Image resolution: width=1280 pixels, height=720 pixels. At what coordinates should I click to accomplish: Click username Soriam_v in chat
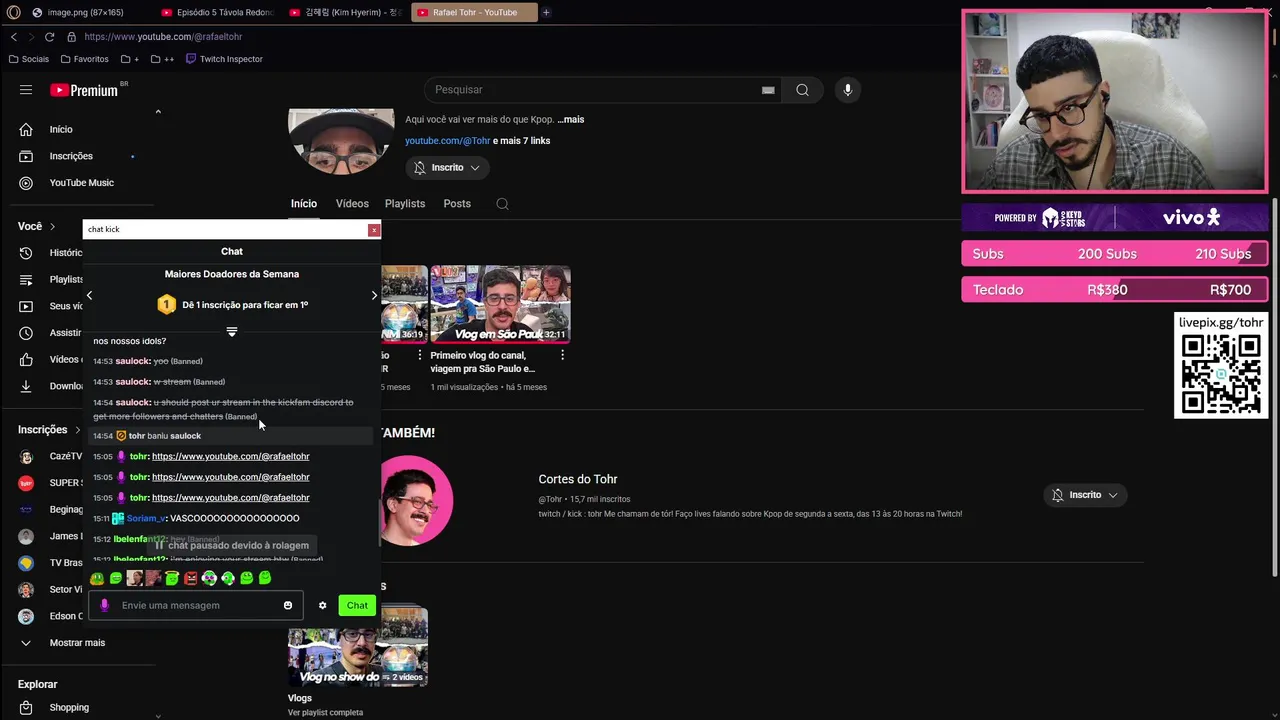point(146,519)
